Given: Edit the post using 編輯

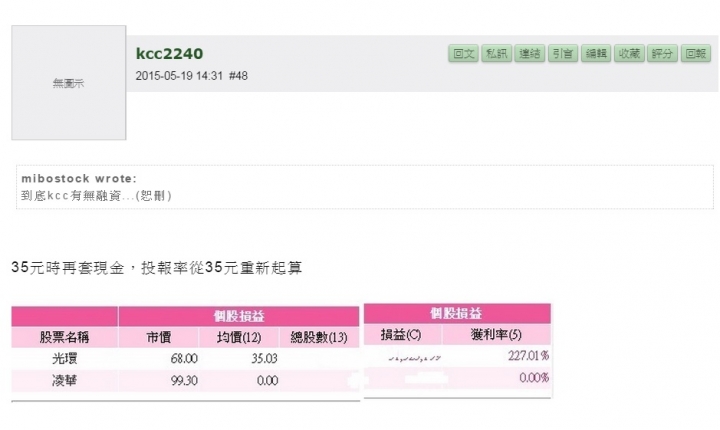Looking at the screenshot, I should pyautogui.click(x=596, y=54).
